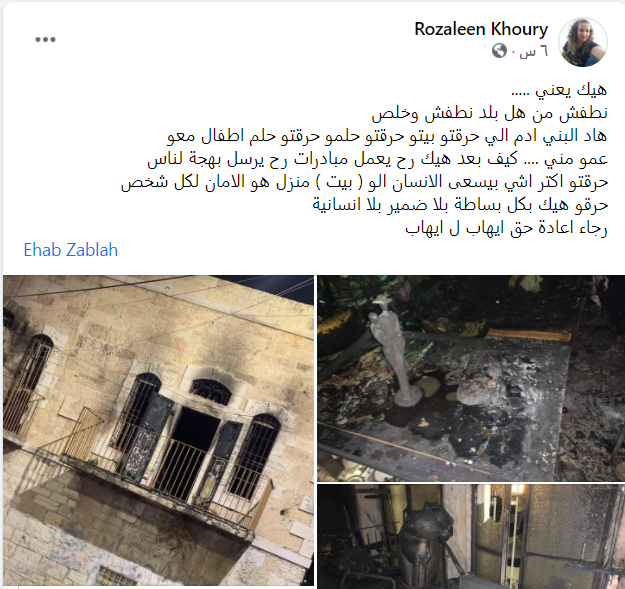
Task: Open Rozaleen Khoury's profile name link
Action: [481, 29]
